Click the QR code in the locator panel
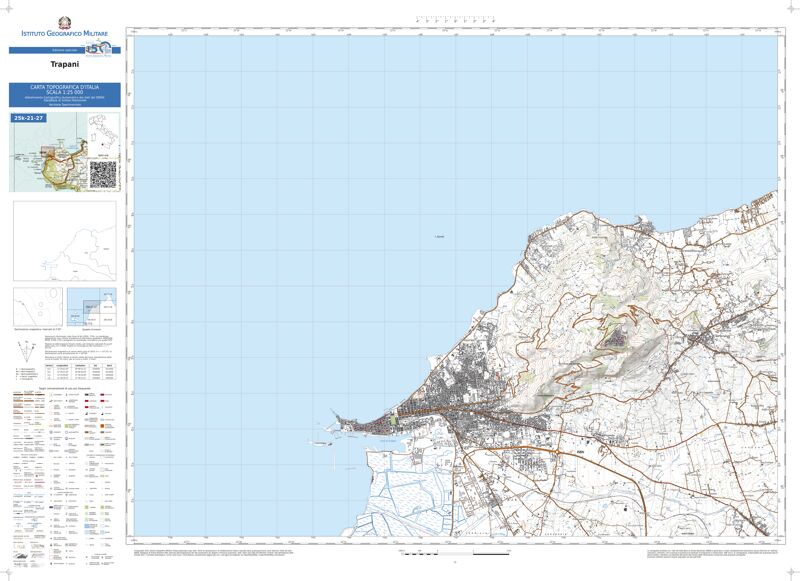 [x=103, y=174]
